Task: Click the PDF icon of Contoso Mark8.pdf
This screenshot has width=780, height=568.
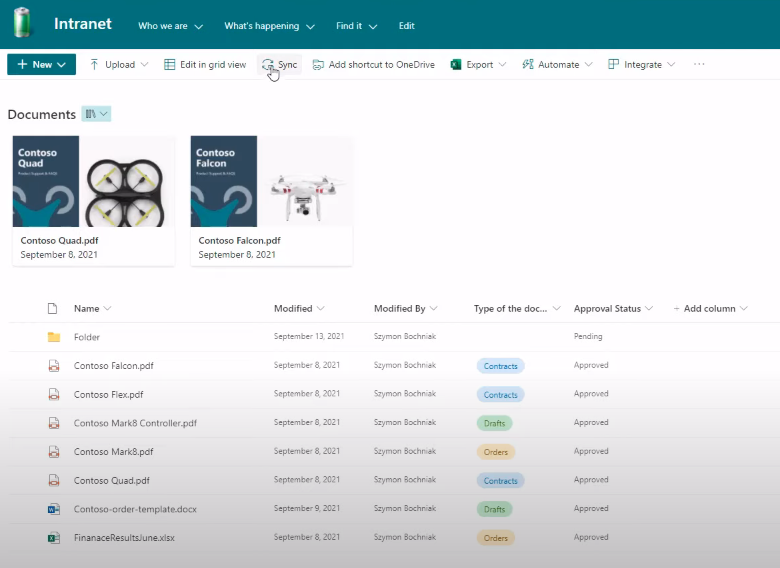Action: click(54, 452)
